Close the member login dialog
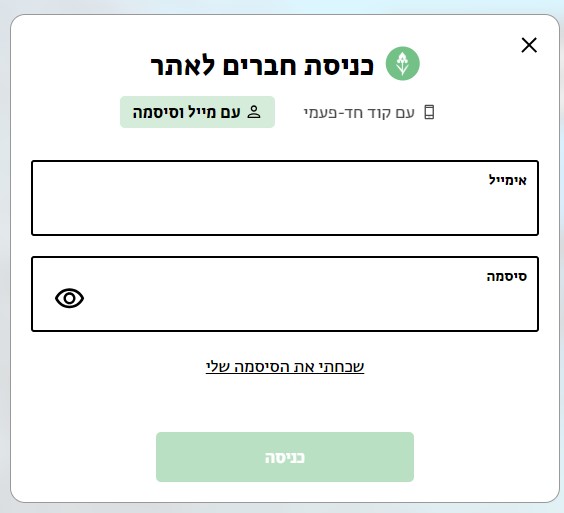The height and width of the screenshot is (513, 564). (x=529, y=45)
